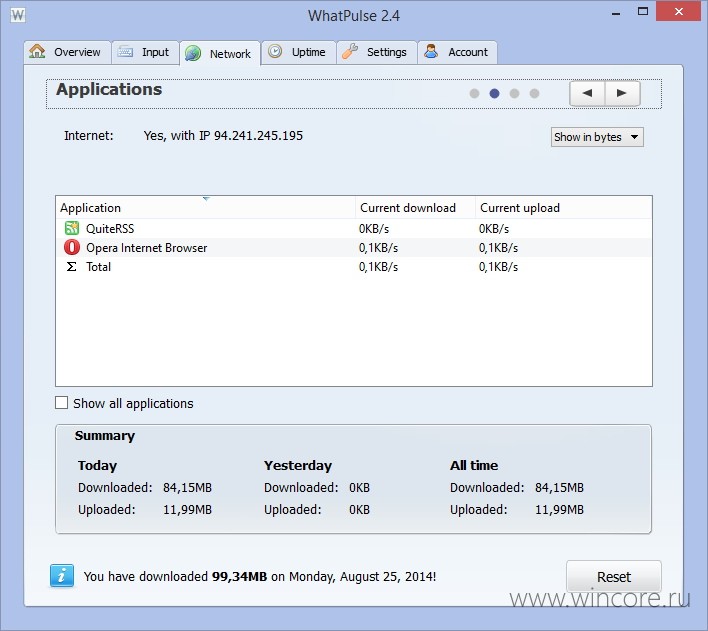Select the third page indicator dot
The image size is (708, 631).
point(514,93)
